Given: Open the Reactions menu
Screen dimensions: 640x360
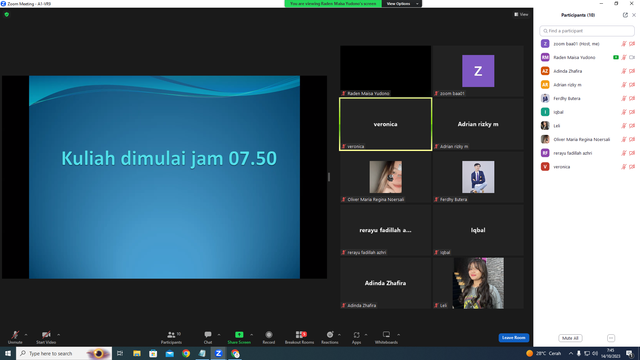Looking at the screenshot, I should point(330,337).
